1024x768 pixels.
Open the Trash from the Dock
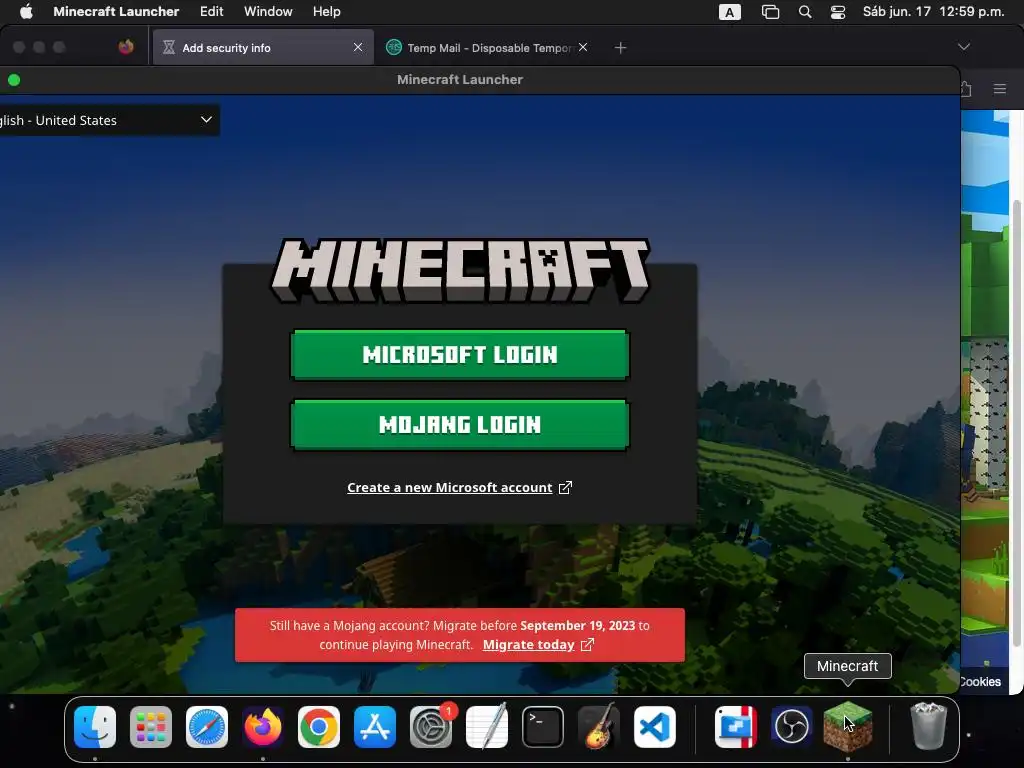928,727
